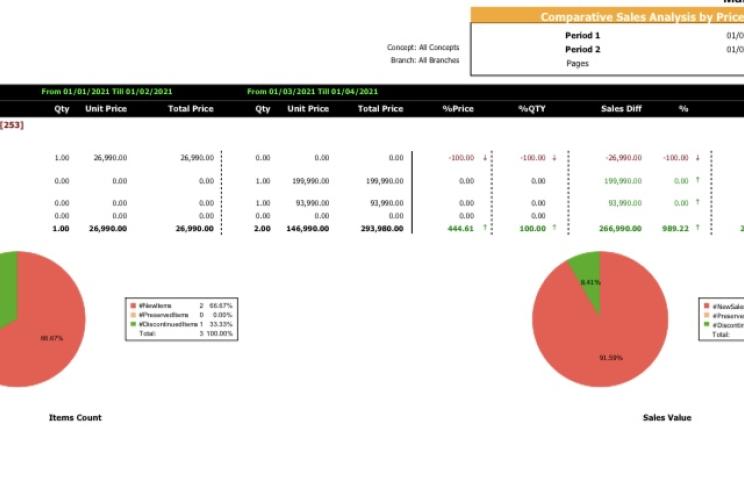Click the Items Count chart caption
Viewport: 744px width, 496px height.
click(x=75, y=418)
